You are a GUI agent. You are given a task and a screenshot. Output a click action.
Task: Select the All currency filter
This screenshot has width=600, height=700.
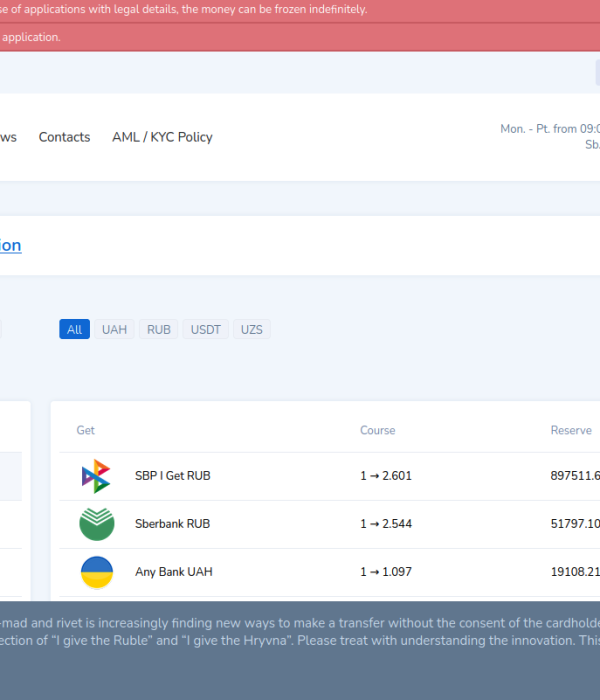[74, 329]
